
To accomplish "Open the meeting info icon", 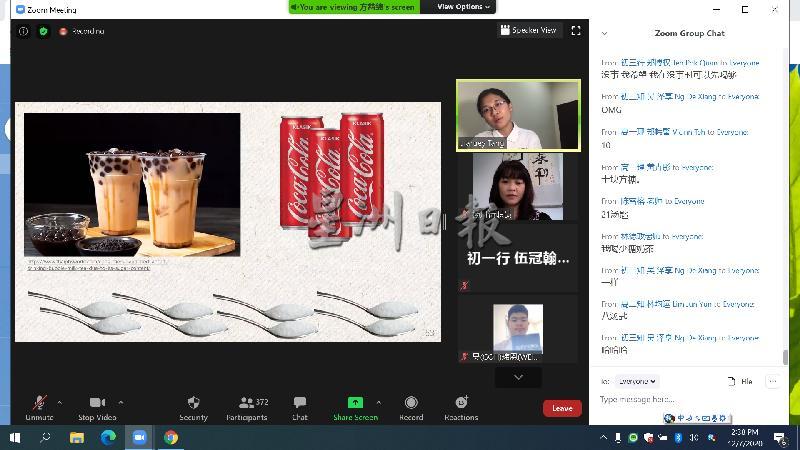I will [x=23, y=31].
